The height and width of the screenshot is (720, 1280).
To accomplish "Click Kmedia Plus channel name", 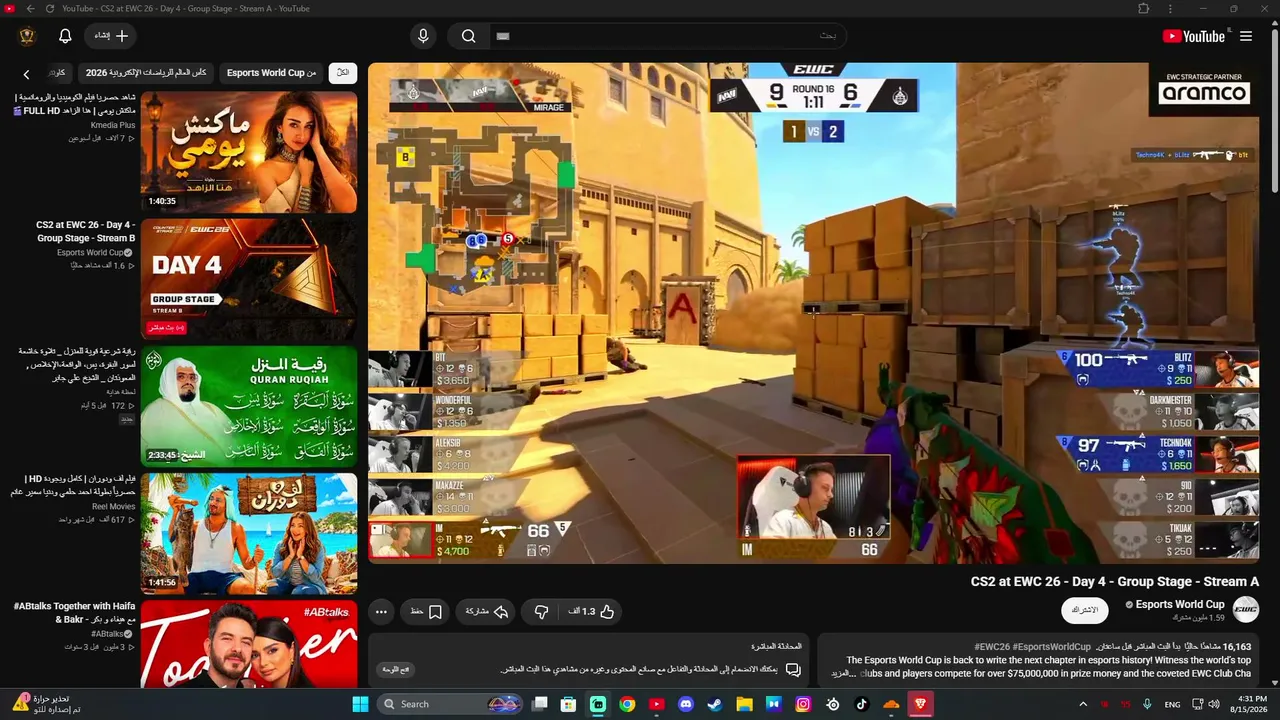I will coord(113,125).
